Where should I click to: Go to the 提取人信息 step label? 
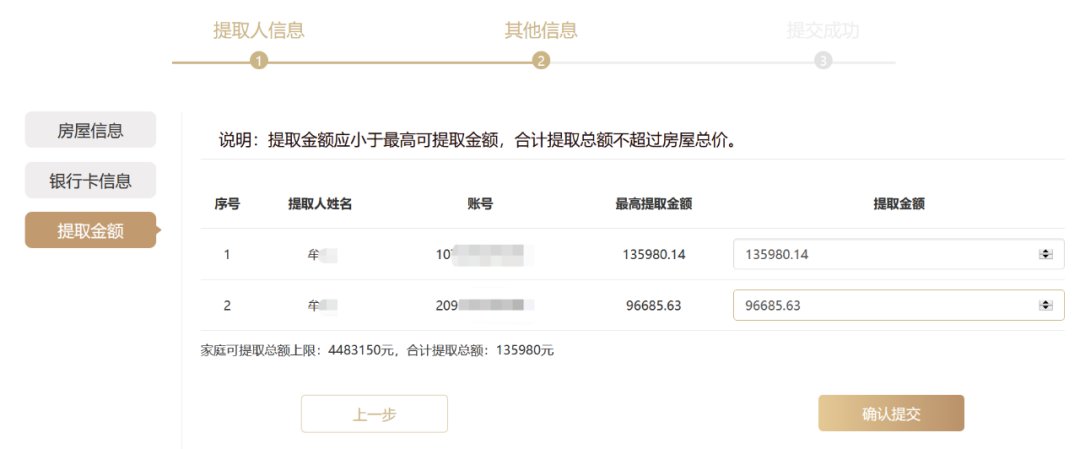(259, 30)
